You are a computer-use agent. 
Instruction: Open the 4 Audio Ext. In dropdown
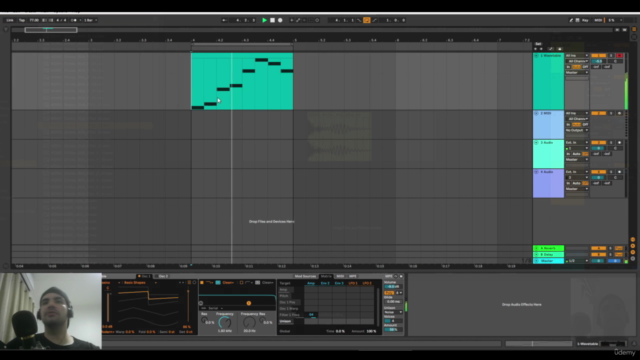click(x=577, y=172)
